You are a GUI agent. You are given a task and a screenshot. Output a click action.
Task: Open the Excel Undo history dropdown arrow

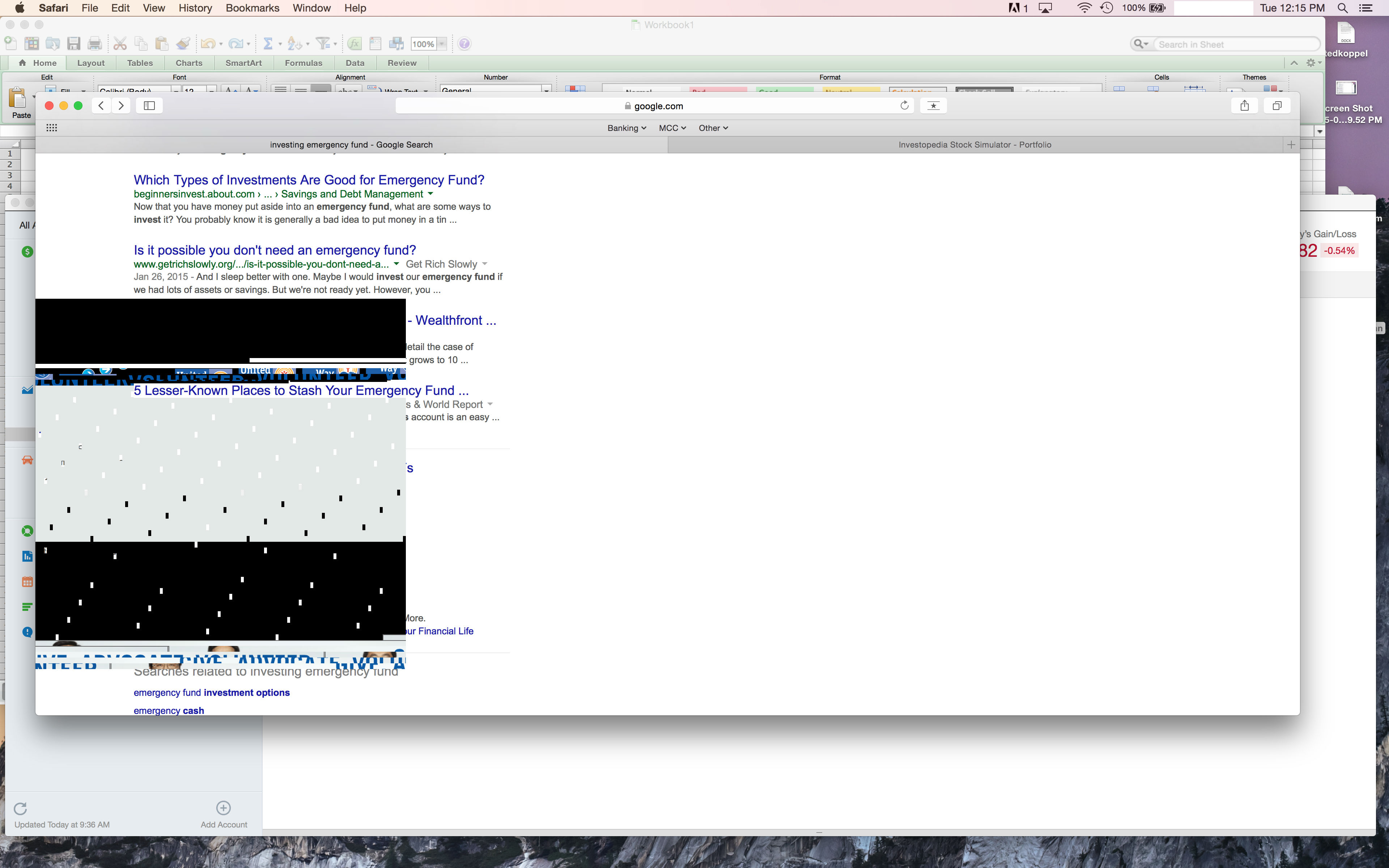(221, 44)
